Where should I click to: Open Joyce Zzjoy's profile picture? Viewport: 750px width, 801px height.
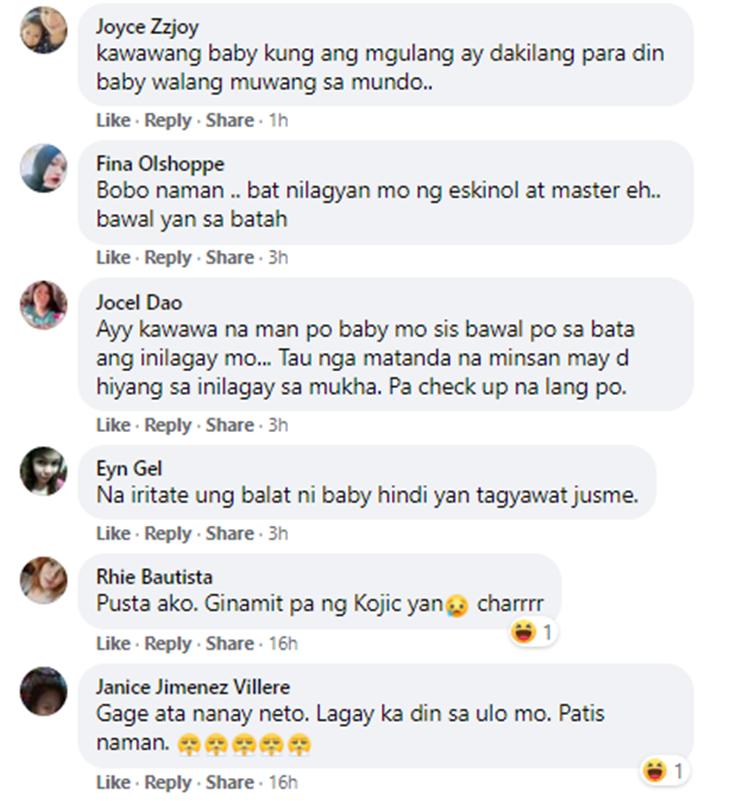[x=43, y=30]
